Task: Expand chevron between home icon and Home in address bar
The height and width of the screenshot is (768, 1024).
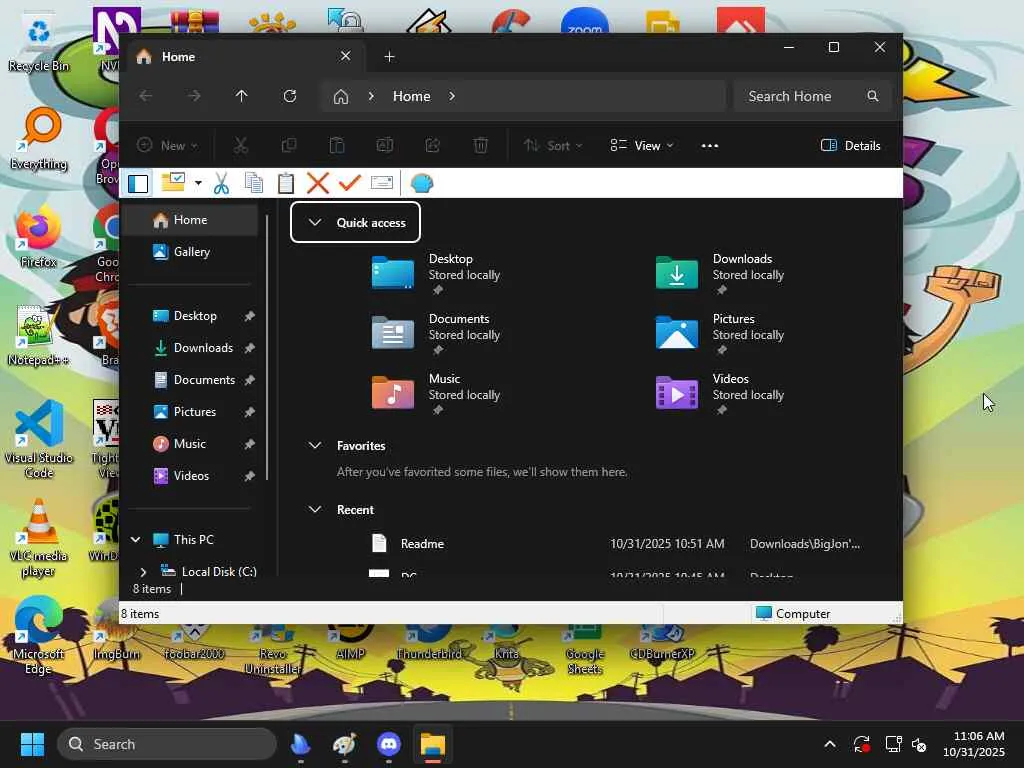Action: (371, 96)
